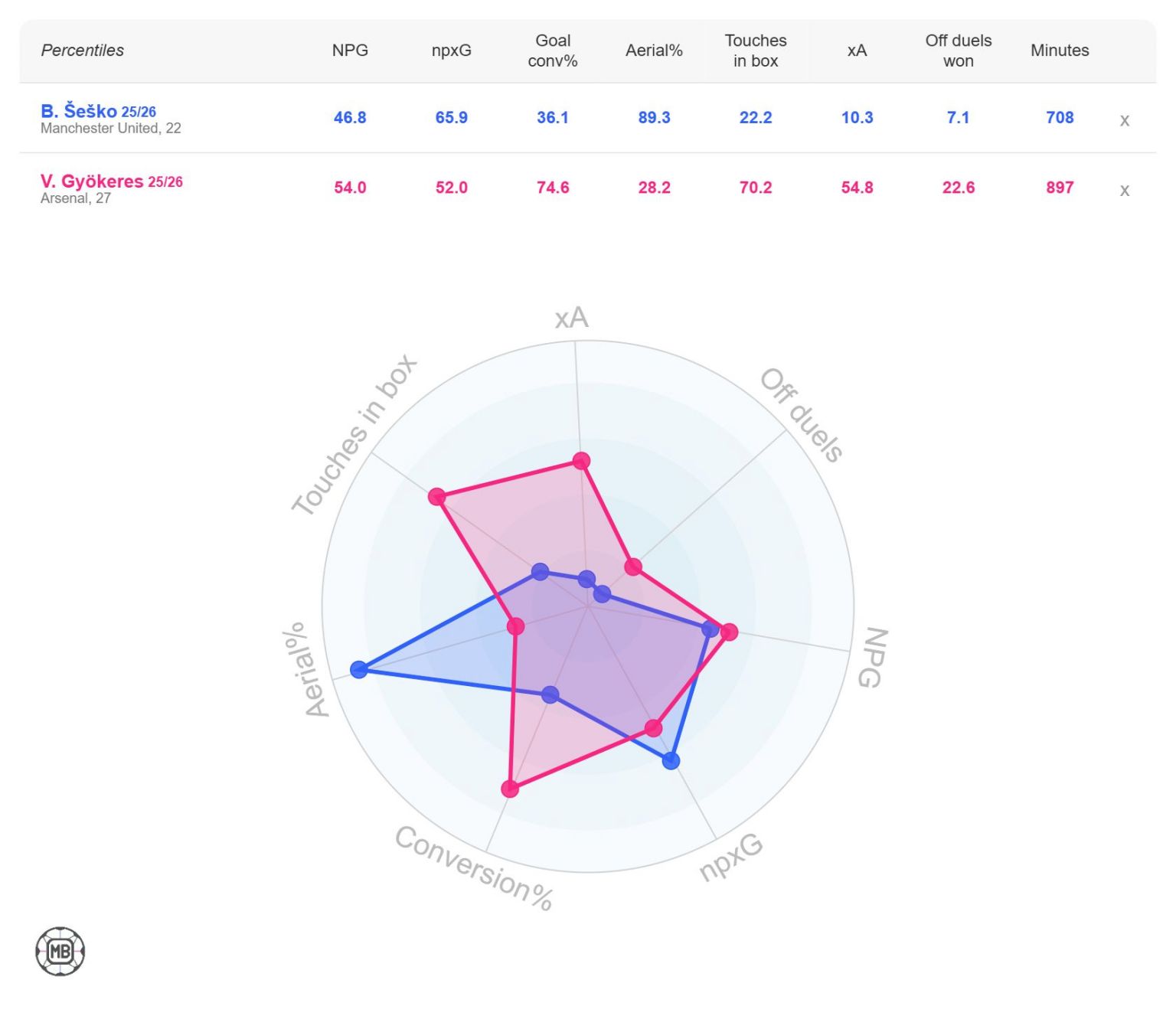Viewport: 1176px width, 1029px height.
Task: Remove V. Gyökeres row with x button
Action: (1124, 191)
